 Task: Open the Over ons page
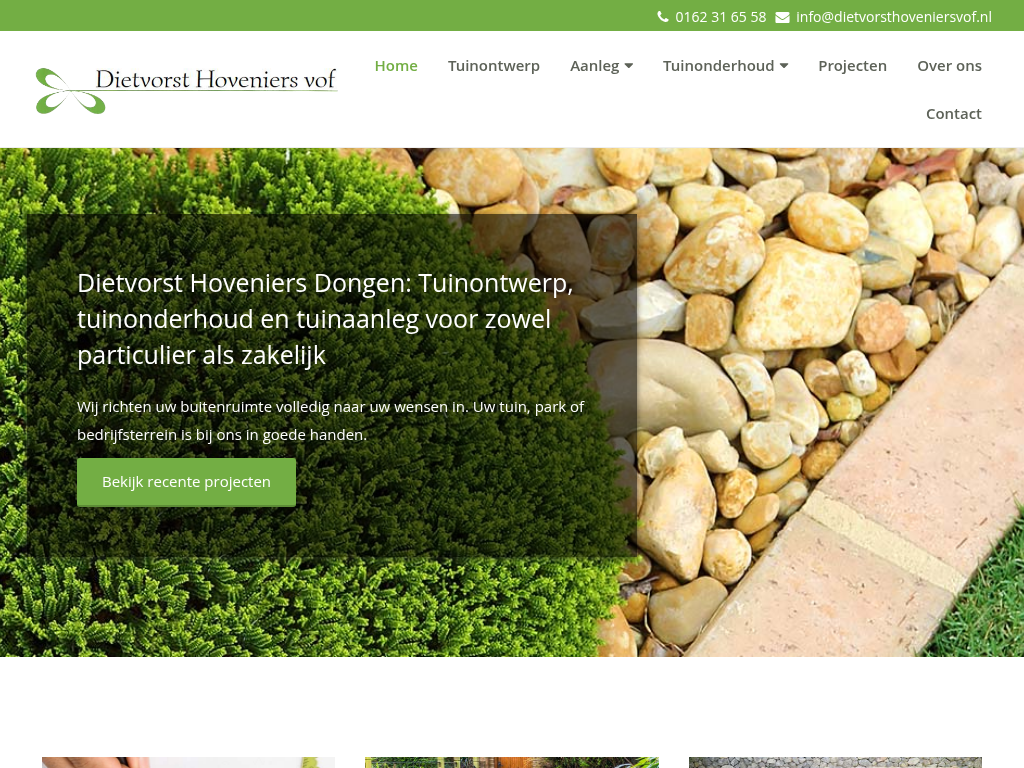[949, 66]
